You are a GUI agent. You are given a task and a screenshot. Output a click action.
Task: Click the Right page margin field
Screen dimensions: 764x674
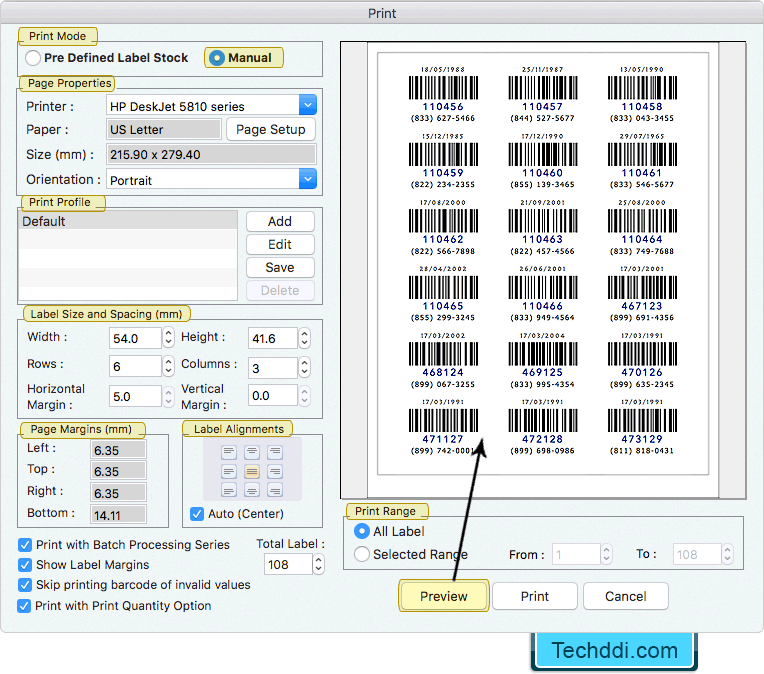click(118, 493)
